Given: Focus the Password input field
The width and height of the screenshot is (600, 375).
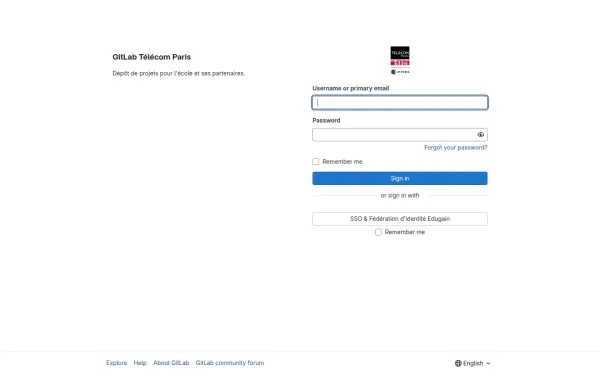Looking at the screenshot, I should [394, 135].
